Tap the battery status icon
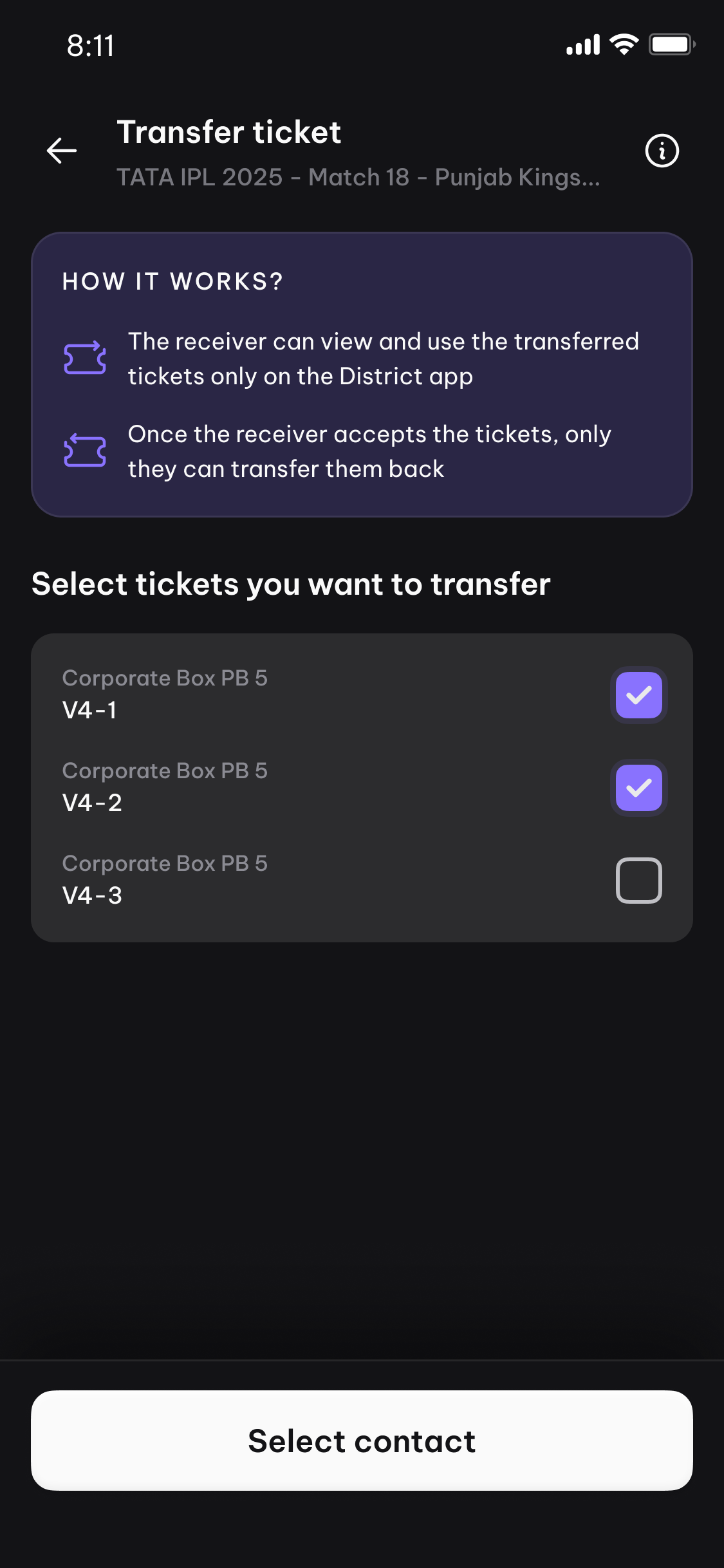 [x=671, y=44]
